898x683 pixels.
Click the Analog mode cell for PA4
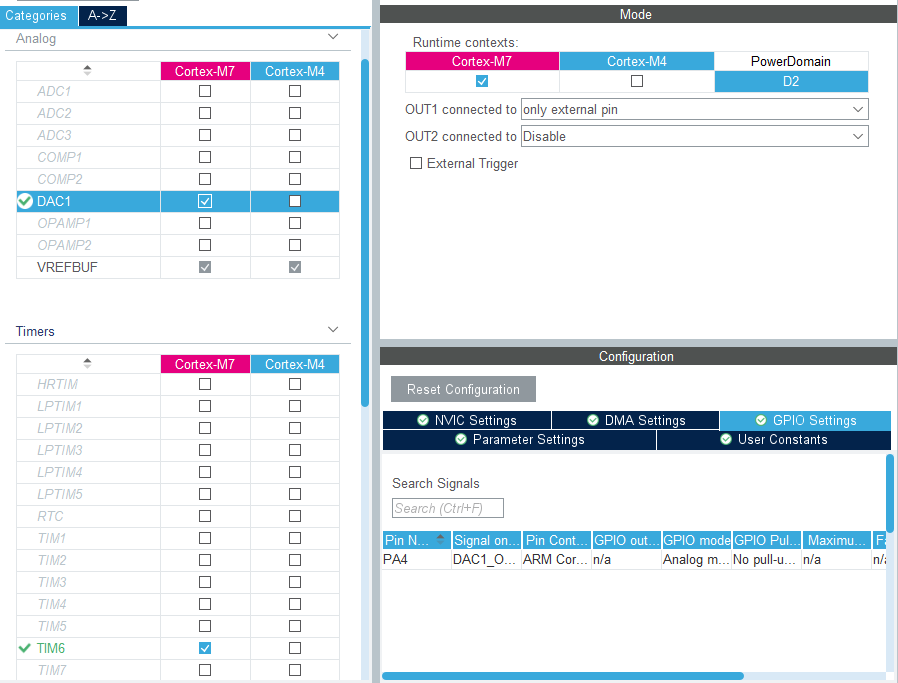click(x=696, y=559)
